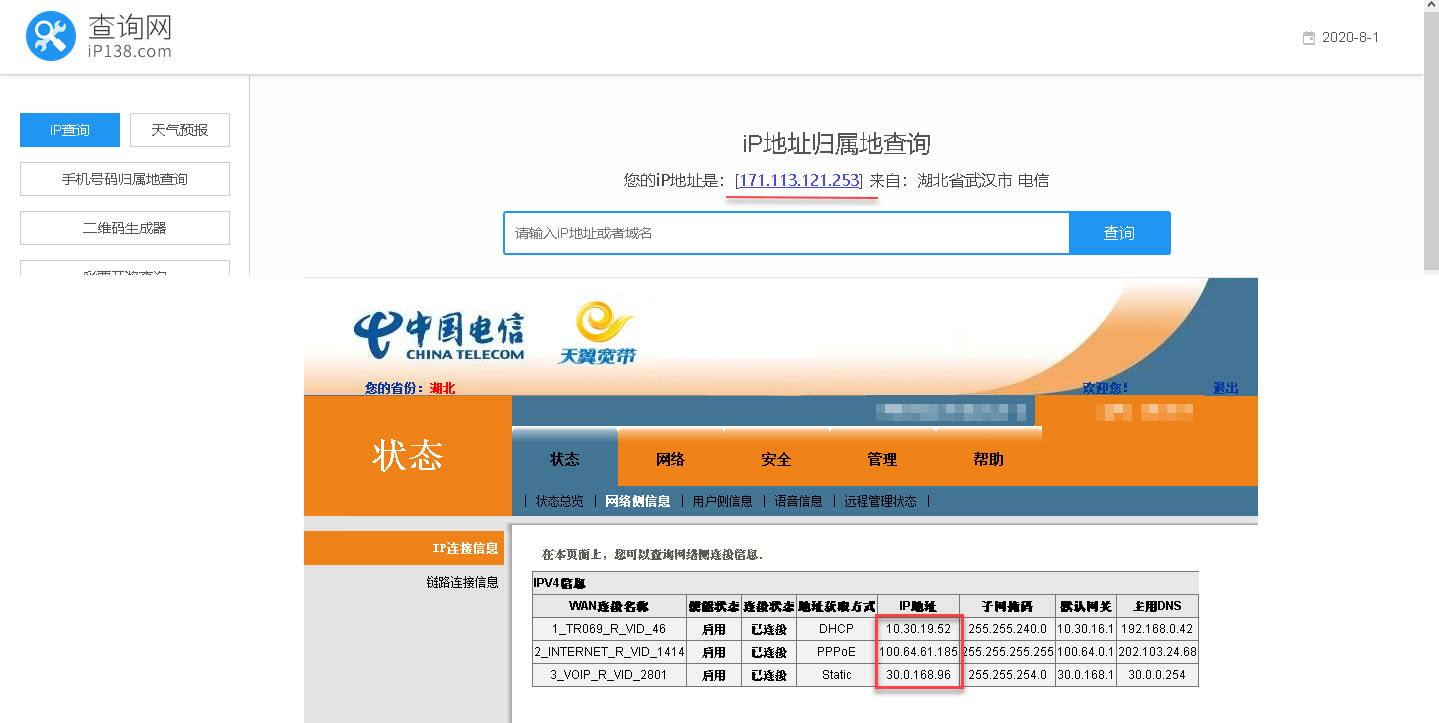Click the 171.113.121.253 IP link
The height and width of the screenshot is (723, 1439).
coord(799,180)
